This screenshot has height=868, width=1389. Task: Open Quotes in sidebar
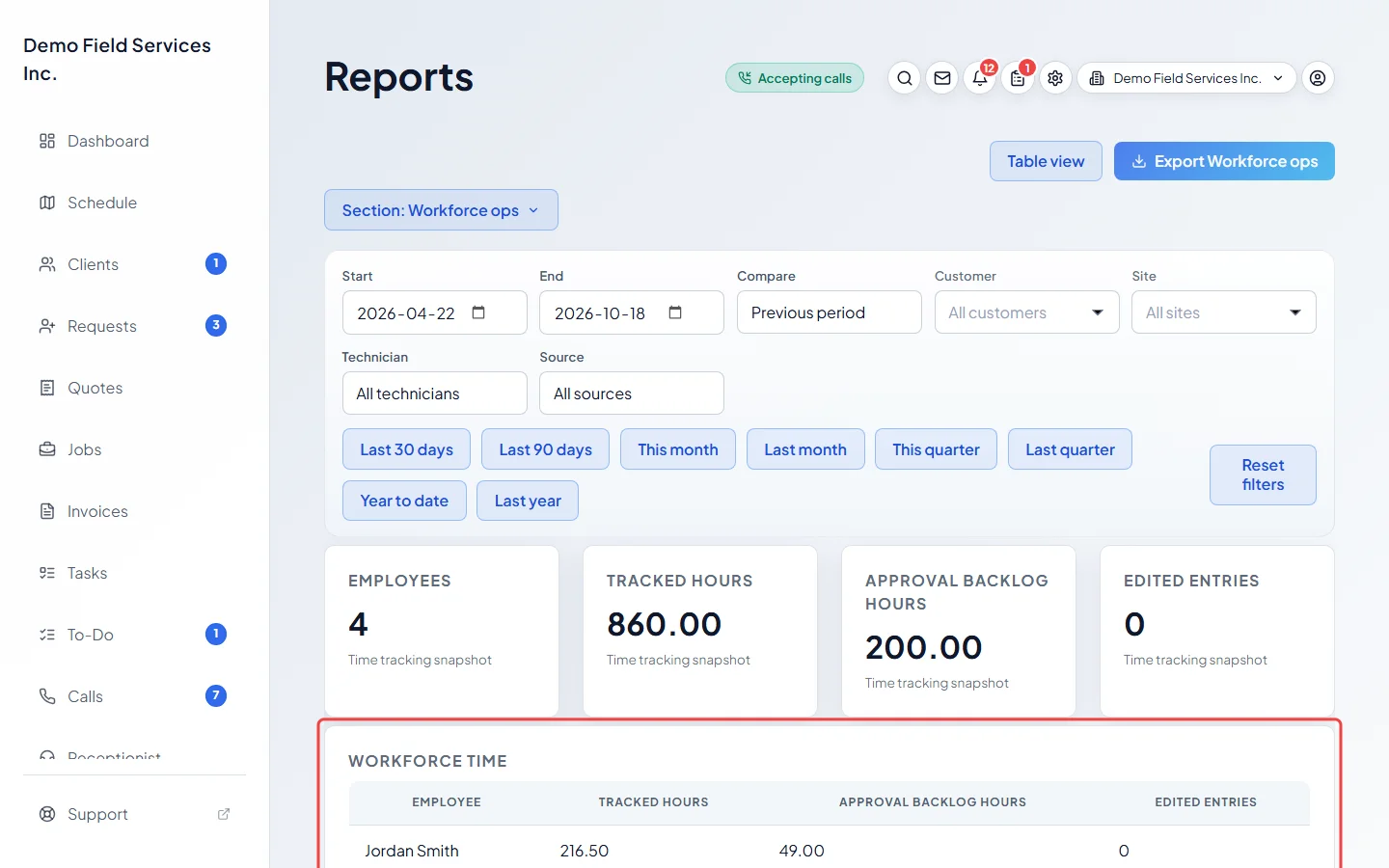(135, 388)
